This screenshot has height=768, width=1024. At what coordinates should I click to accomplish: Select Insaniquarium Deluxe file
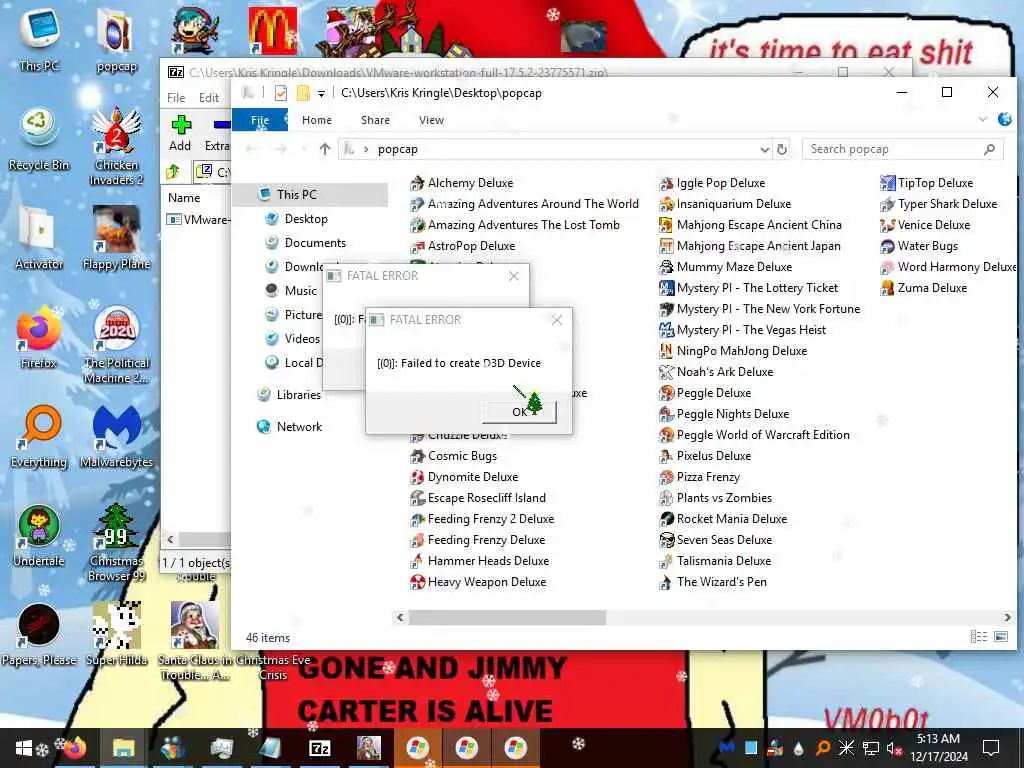[x=725, y=204]
